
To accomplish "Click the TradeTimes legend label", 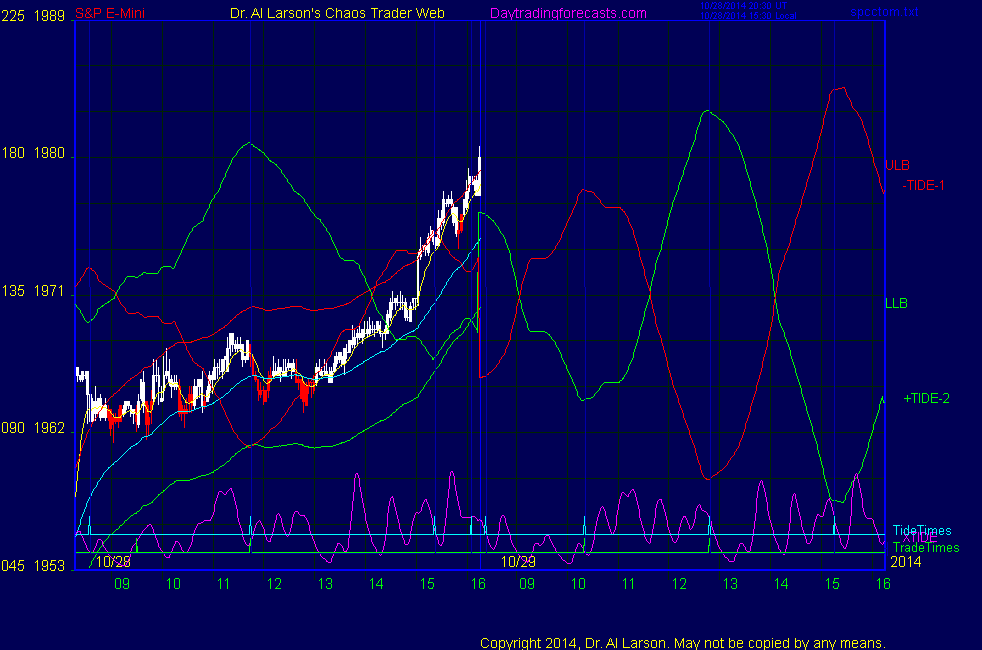I will click(925, 547).
